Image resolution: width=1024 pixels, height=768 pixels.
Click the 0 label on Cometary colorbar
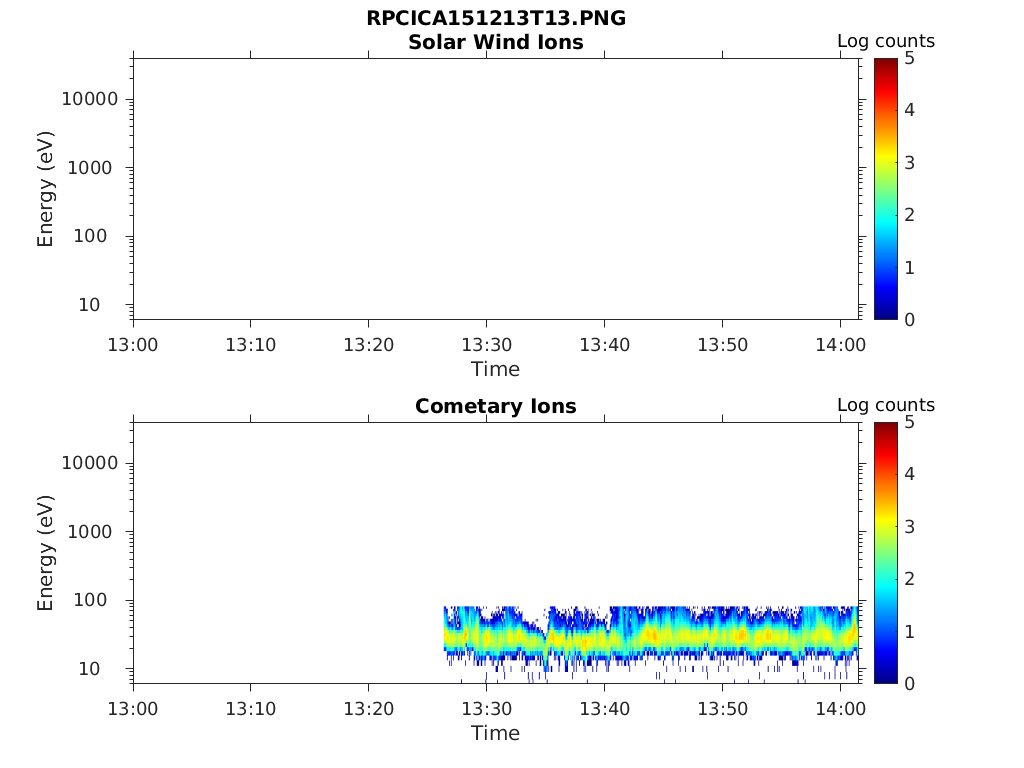point(910,684)
